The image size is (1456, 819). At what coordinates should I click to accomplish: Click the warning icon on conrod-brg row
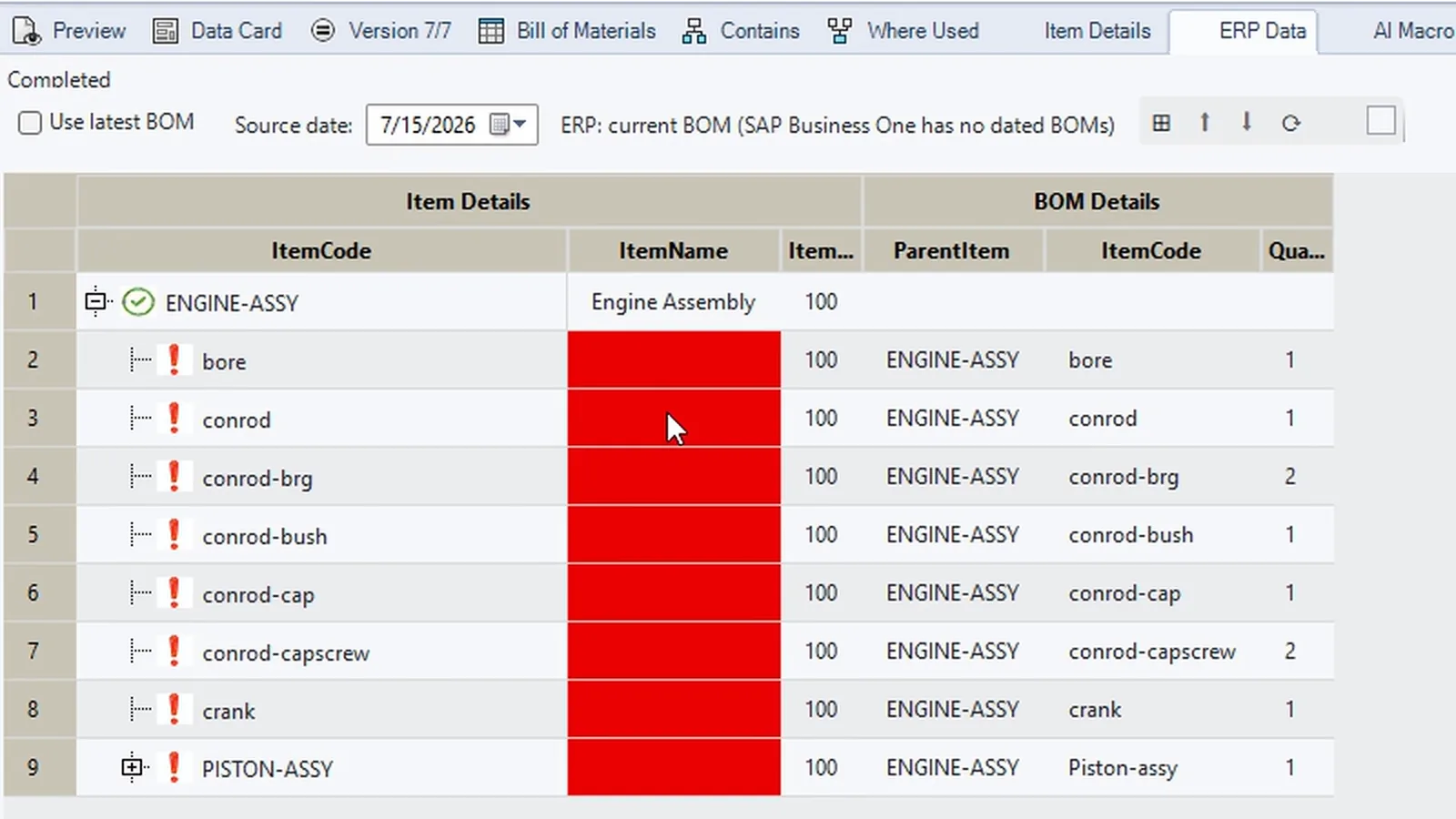(174, 476)
